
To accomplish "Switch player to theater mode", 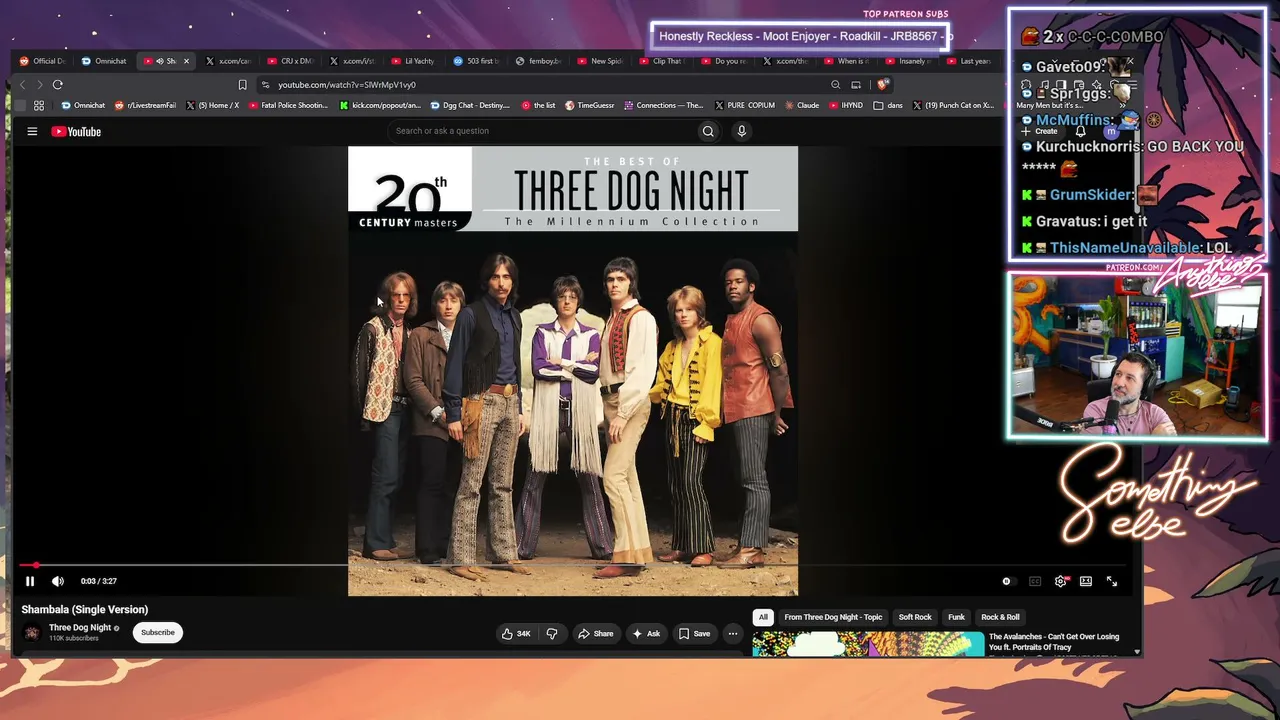I will point(1086,581).
